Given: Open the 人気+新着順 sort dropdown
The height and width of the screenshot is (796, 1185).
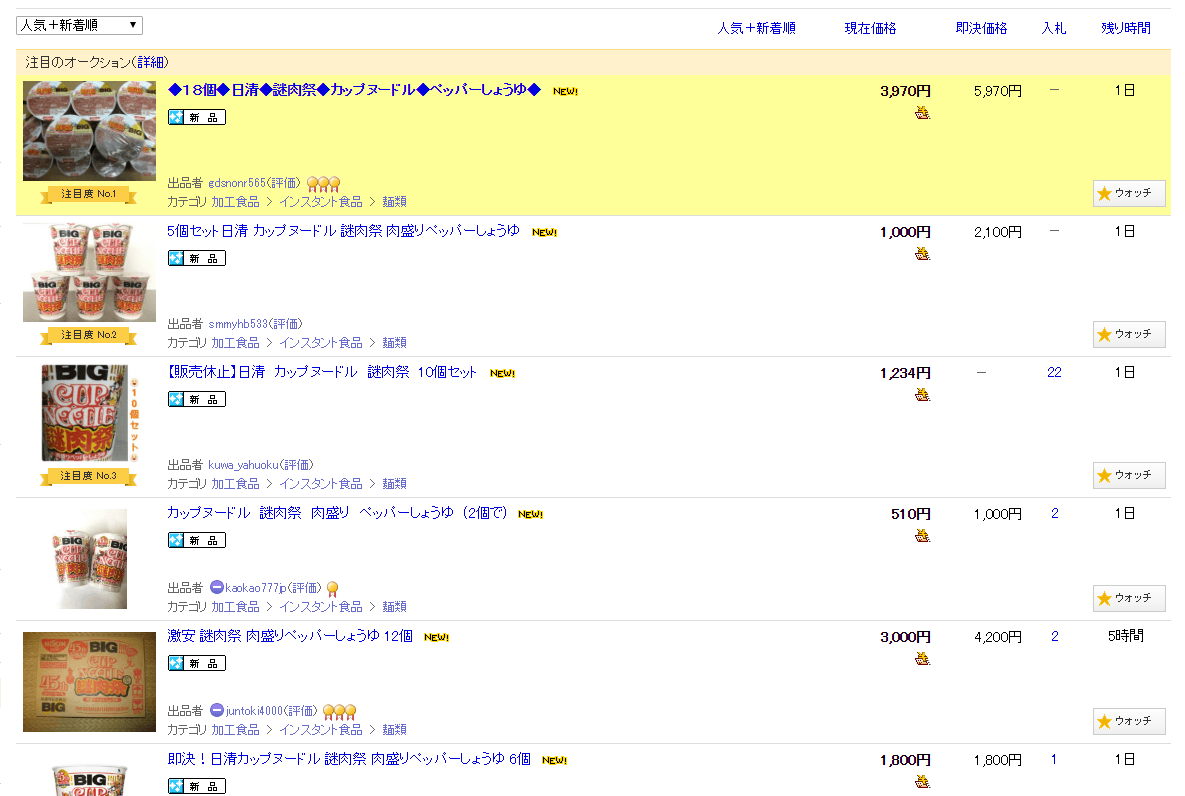Looking at the screenshot, I should click(x=79, y=26).
